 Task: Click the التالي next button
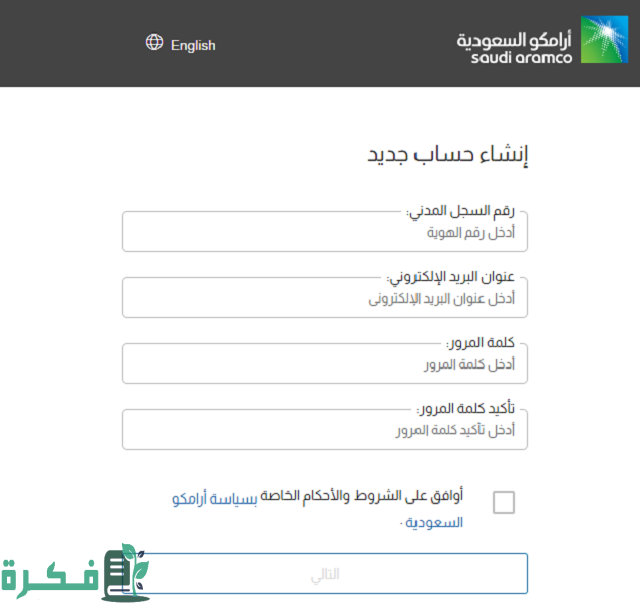pos(325,573)
